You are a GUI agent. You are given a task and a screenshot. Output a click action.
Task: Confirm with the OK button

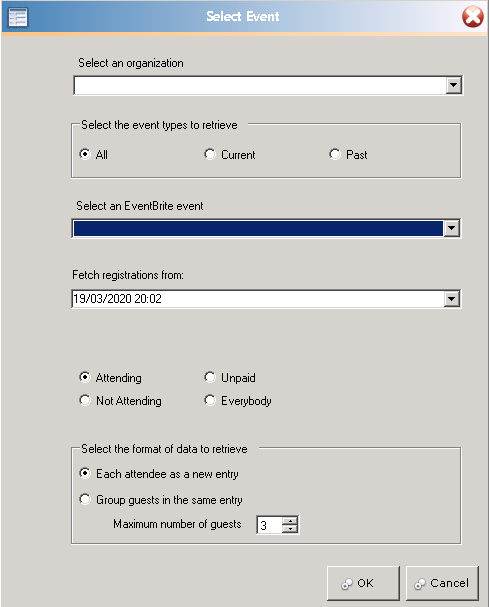pos(363,583)
